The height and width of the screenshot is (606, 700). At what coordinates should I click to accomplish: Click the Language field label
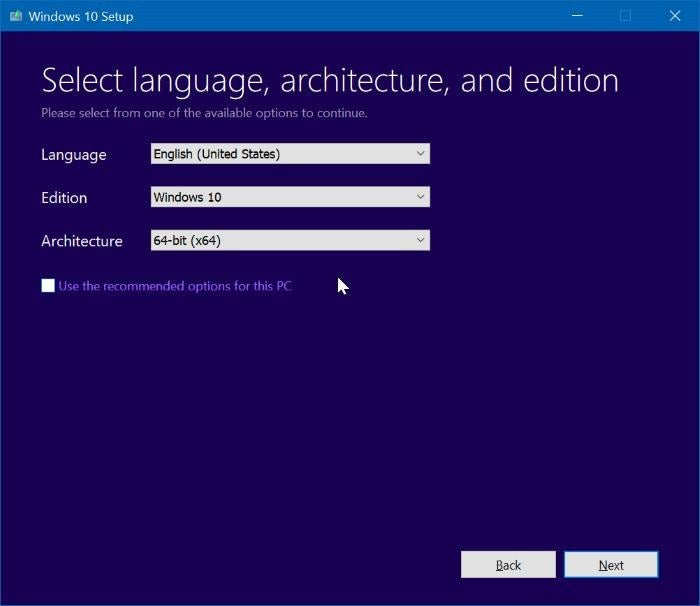click(x=73, y=155)
